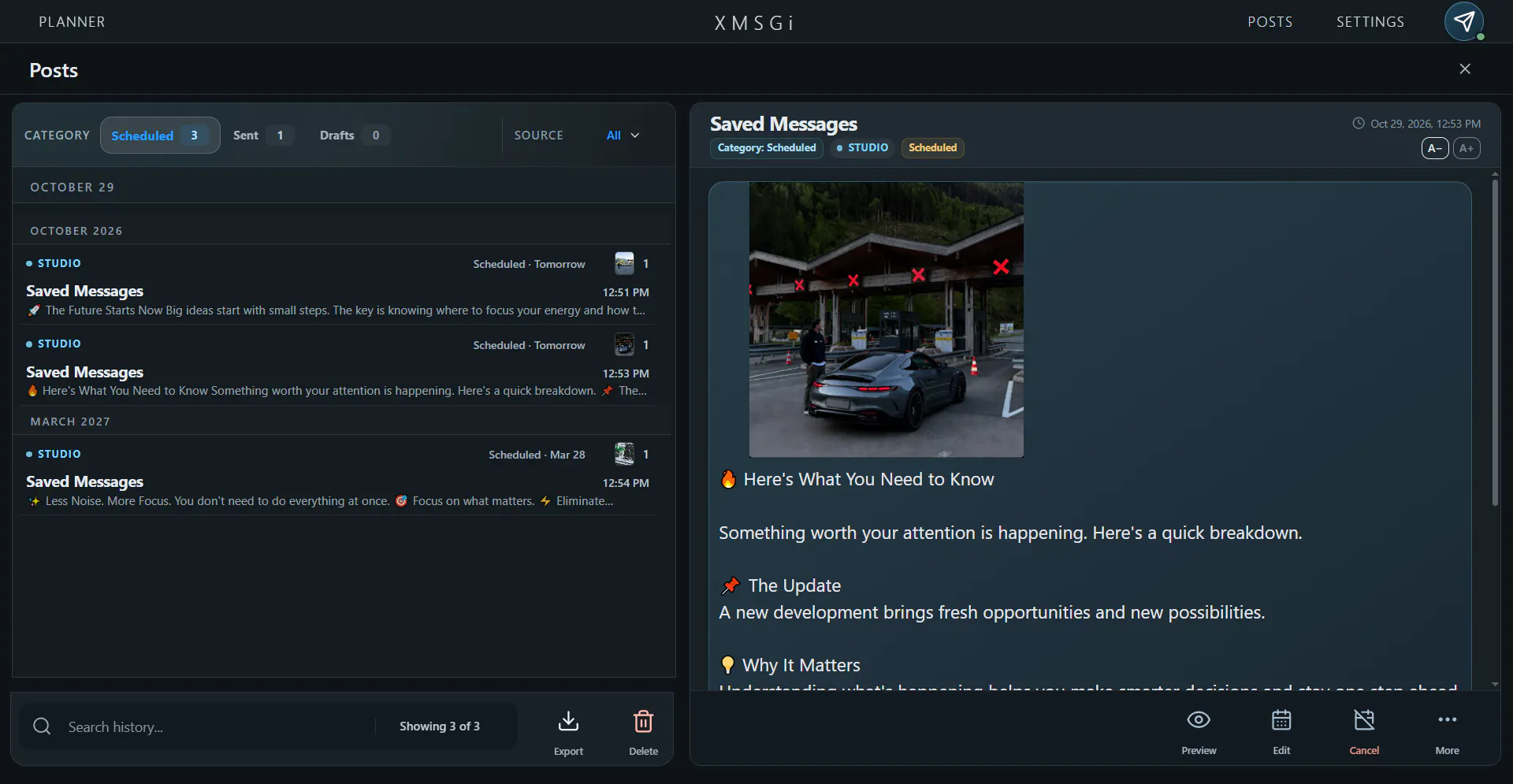
Task: Click scroll down arrow in preview panel
Action: point(1495,684)
